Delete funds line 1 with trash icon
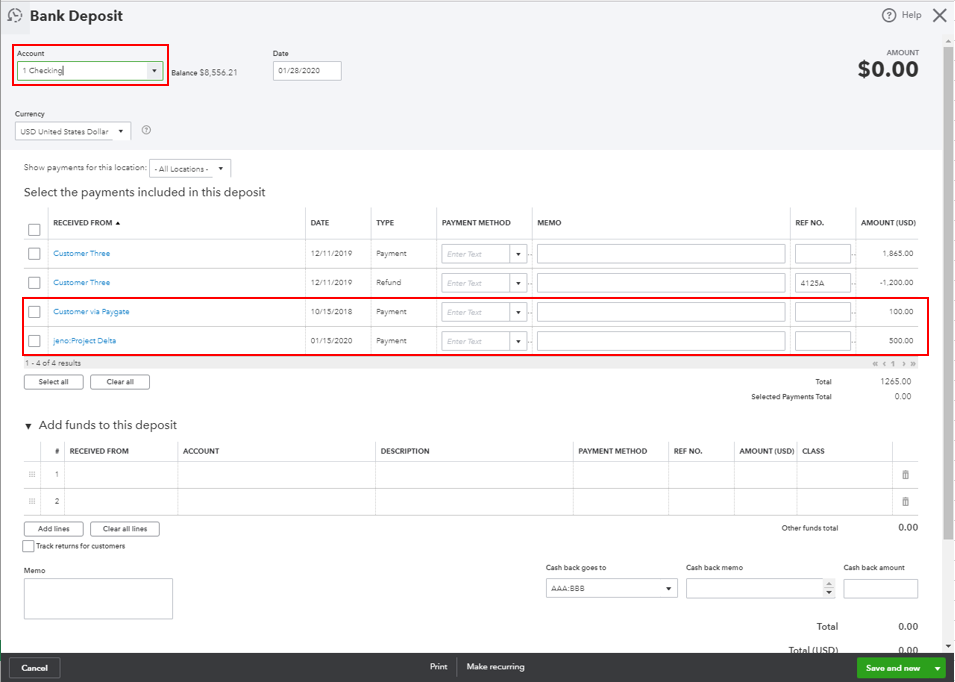955x682 pixels. (905, 472)
